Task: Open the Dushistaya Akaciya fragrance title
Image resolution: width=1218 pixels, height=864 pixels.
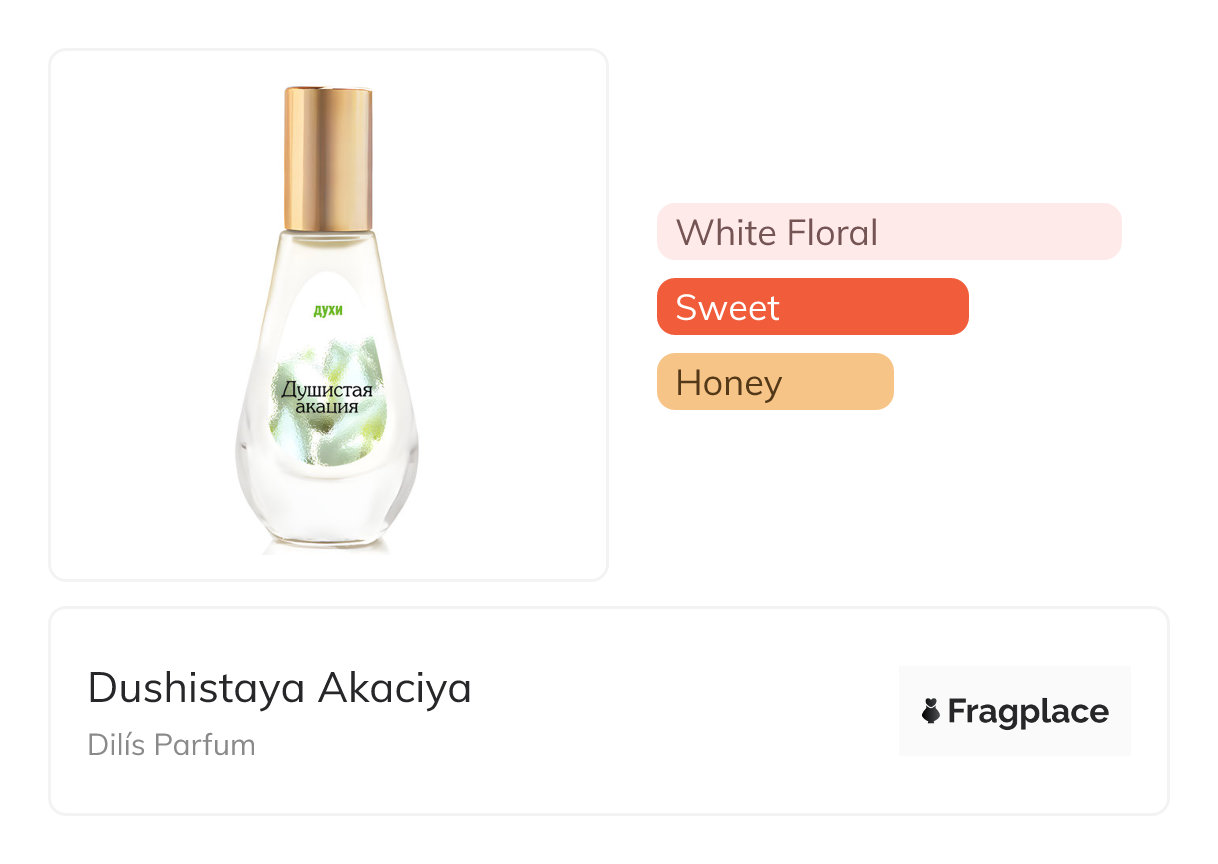Action: [279, 688]
